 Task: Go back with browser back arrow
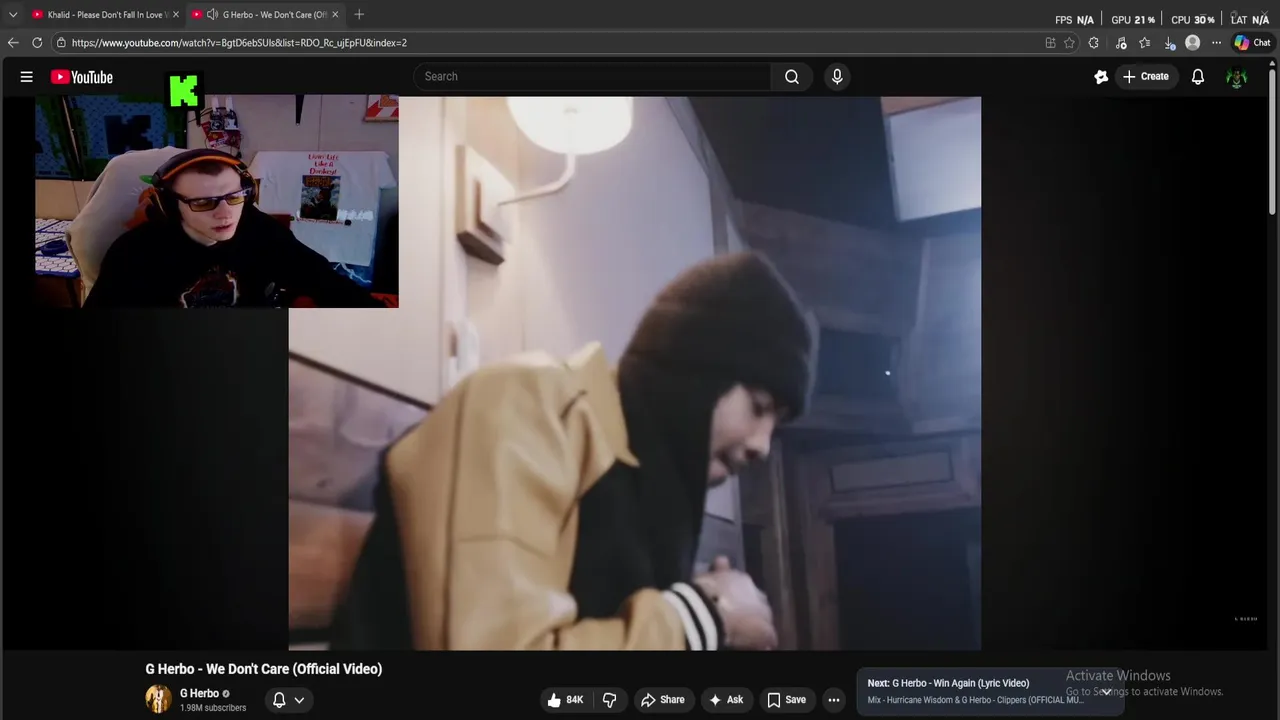coord(13,43)
